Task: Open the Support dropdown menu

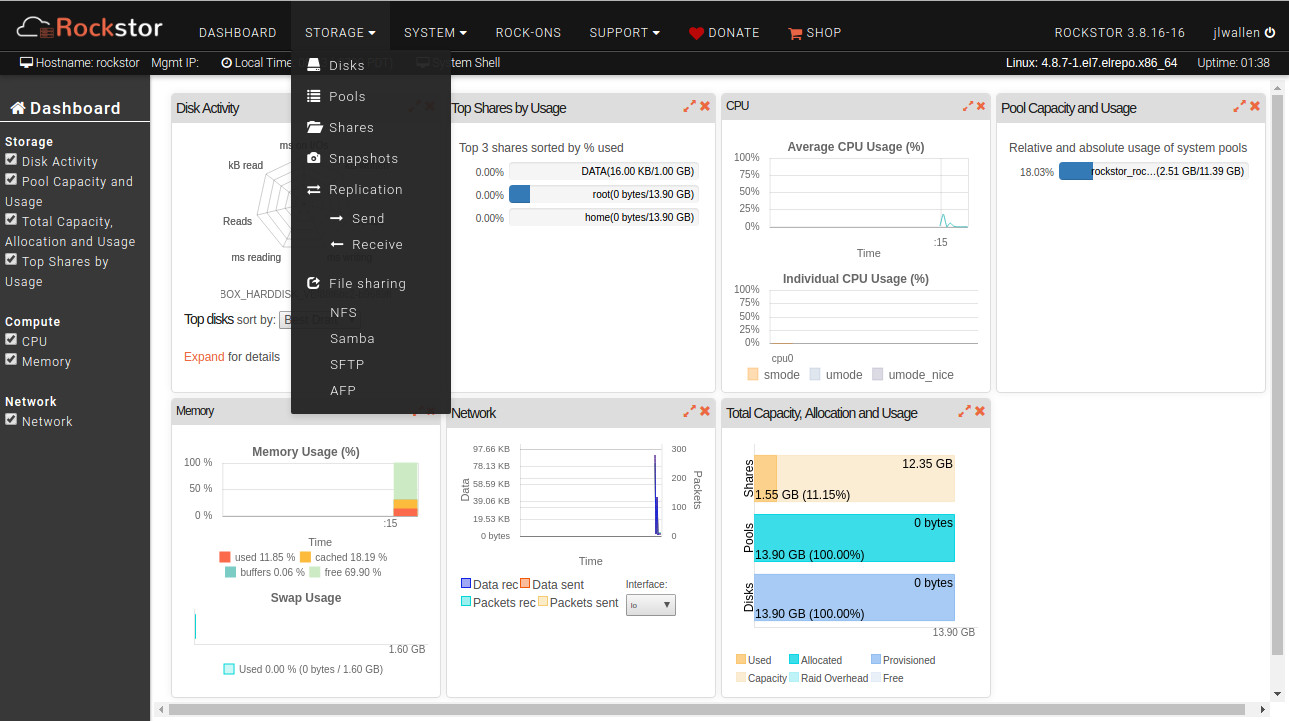Action: tap(624, 33)
